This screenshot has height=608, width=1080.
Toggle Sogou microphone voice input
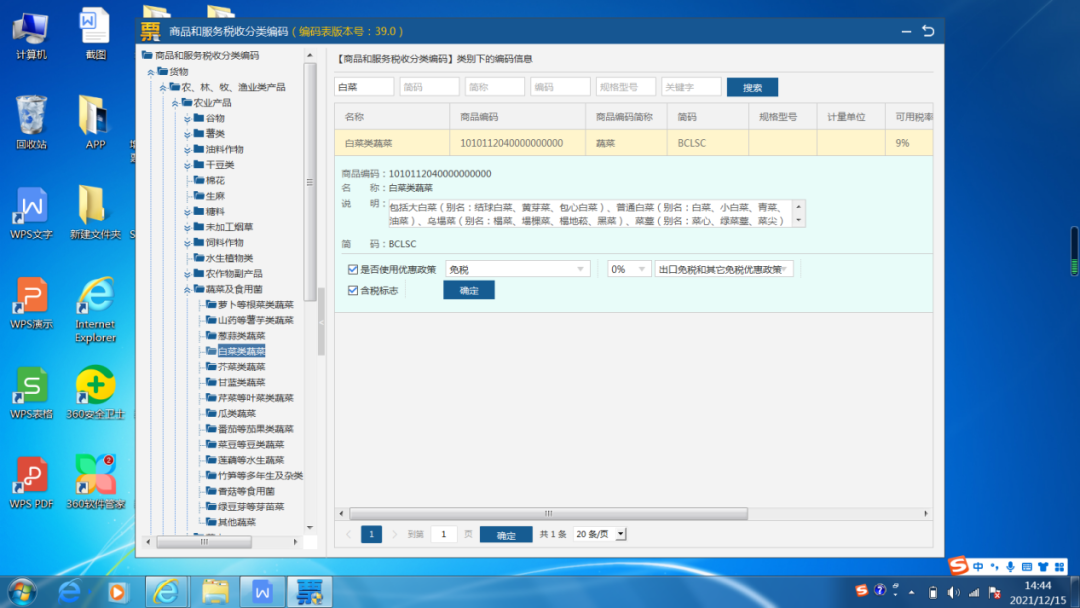click(x=1010, y=567)
